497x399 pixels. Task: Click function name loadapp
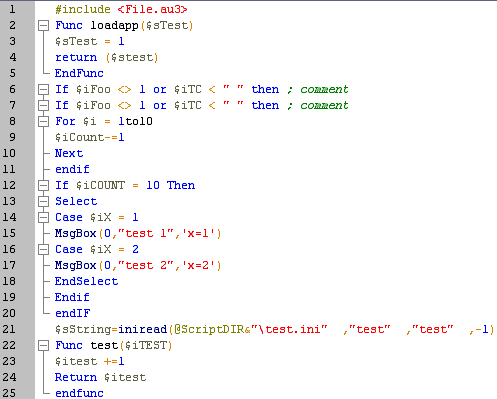[114, 25]
